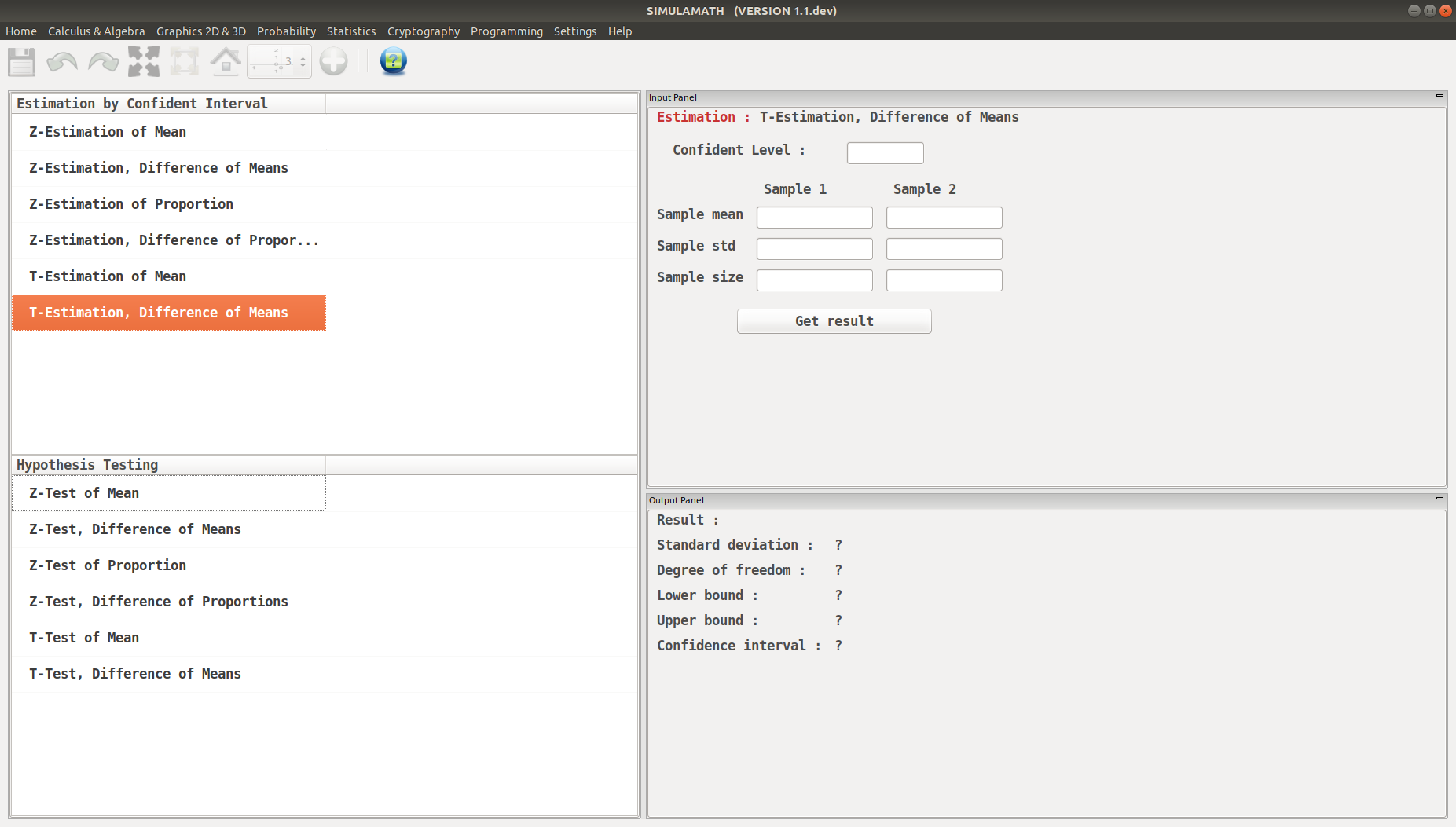Select Z-Test of Proportion

click(x=169, y=565)
